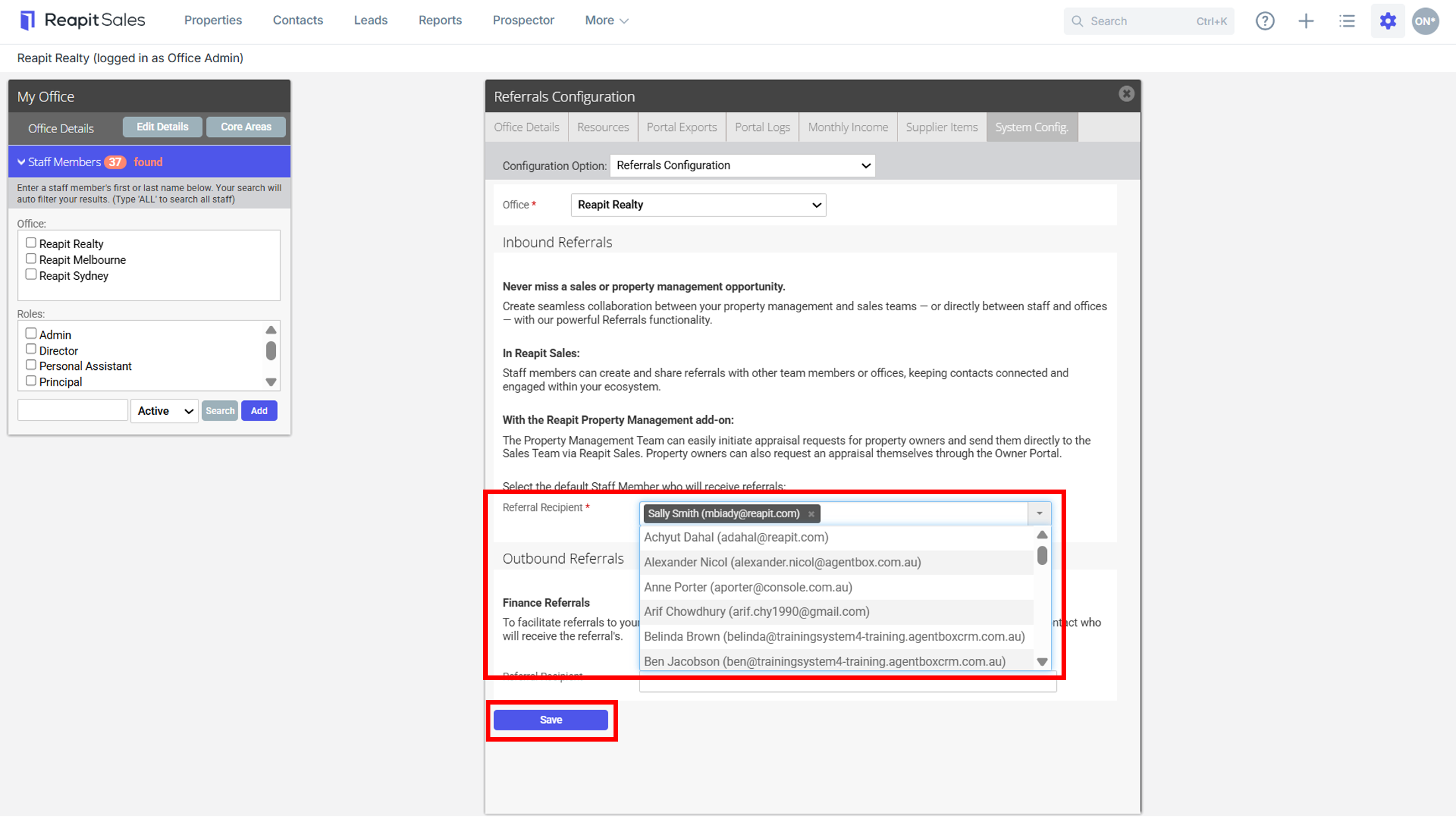Click the recipient list scrollbar down arrow
The width and height of the screenshot is (1456, 819).
[1042, 662]
